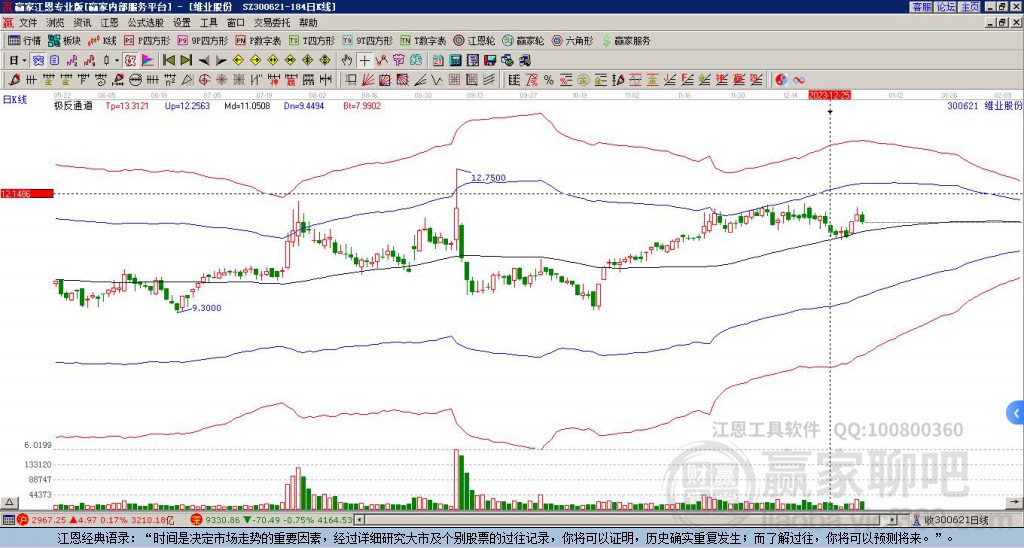
Task: Select the hand pan tool
Action: tap(347, 61)
